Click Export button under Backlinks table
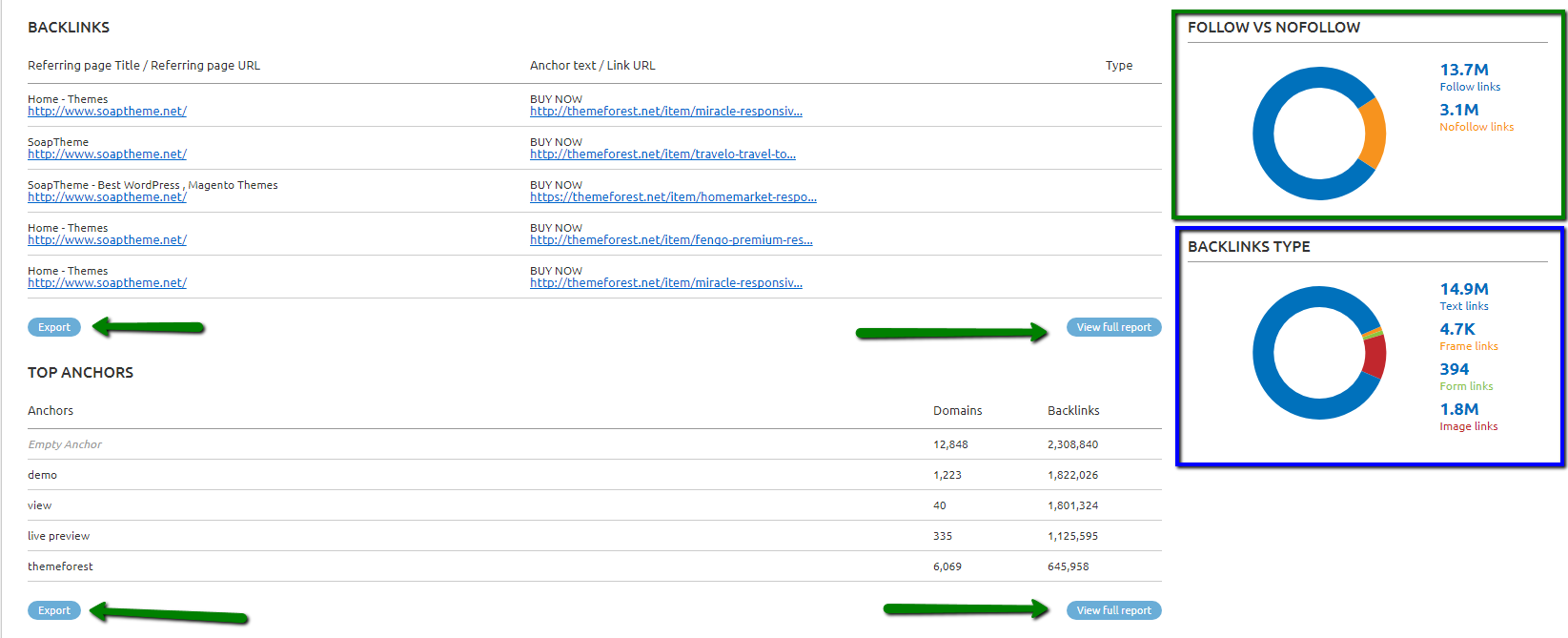Image resolution: width=1568 pixels, height=638 pixels. tap(54, 327)
